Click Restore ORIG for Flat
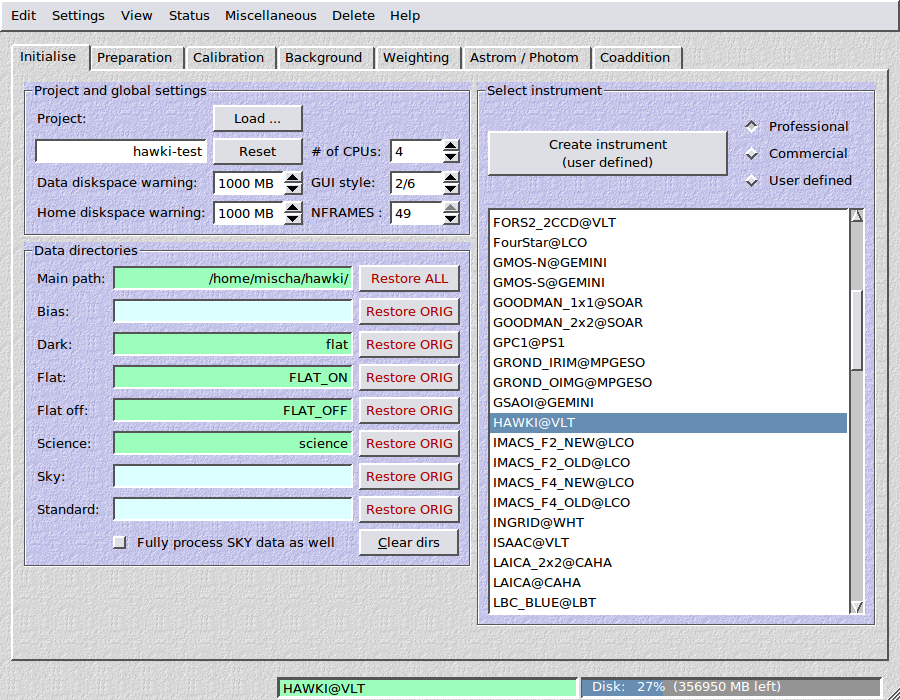 click(409, 378)
